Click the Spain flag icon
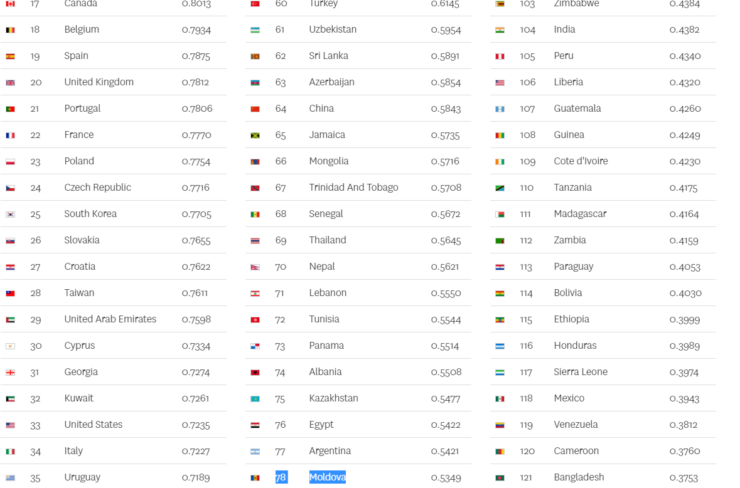Screen dimensions: 740x488 coord(10,57)
